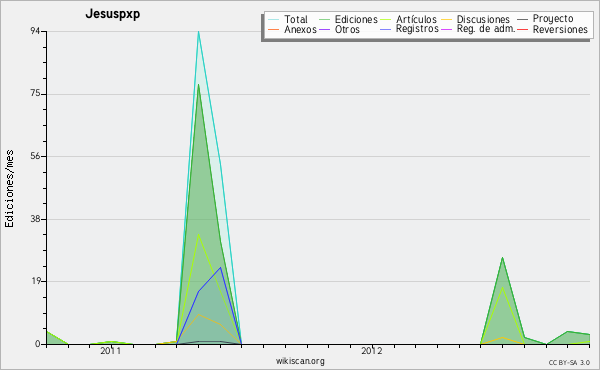The image size is (600, 370).
Task: Select the Reversiones legend label
Action: pyautogui.click(x=560, y=29)
